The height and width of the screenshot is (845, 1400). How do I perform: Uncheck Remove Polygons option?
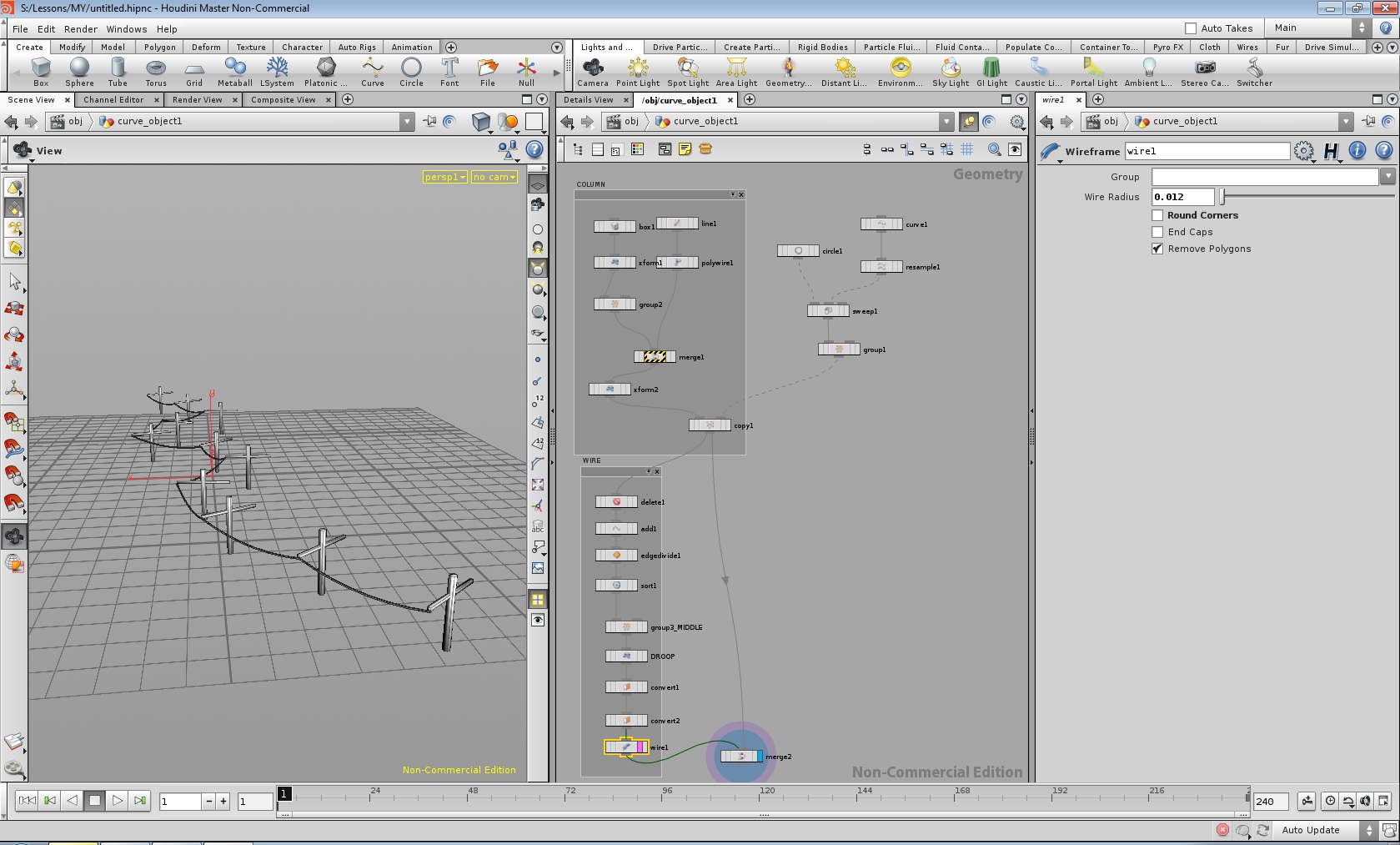point(1157,249)
